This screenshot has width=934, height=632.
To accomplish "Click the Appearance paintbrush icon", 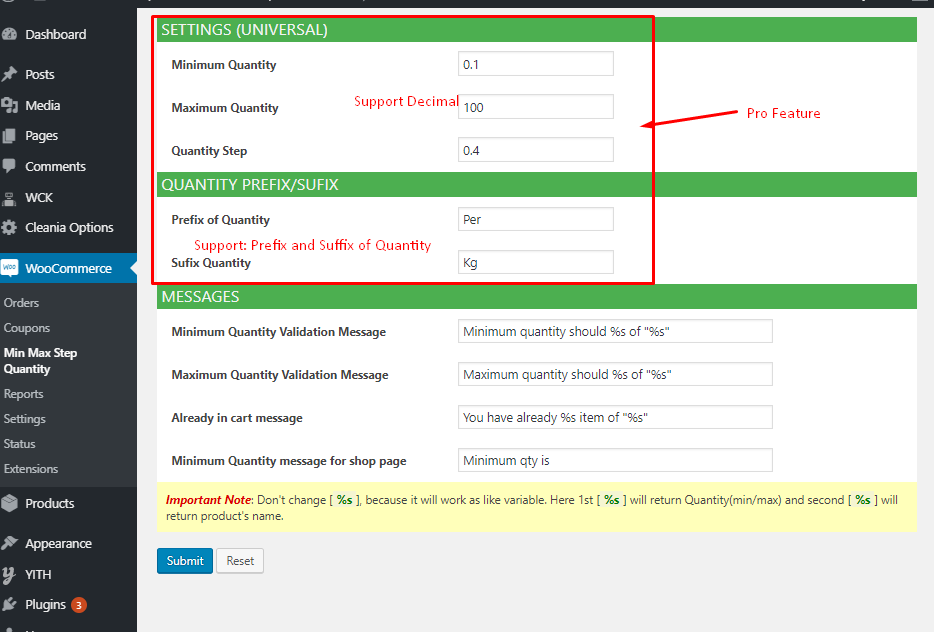I will coord(10,543).
